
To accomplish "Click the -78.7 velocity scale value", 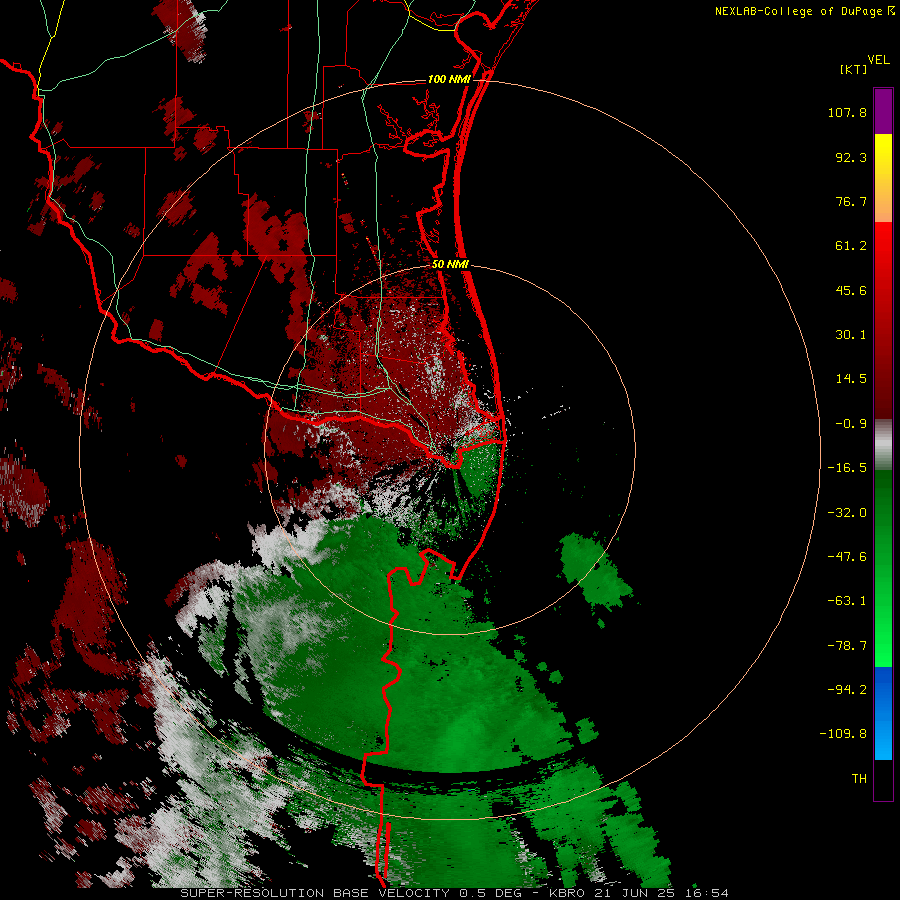I will click(847, 646).
